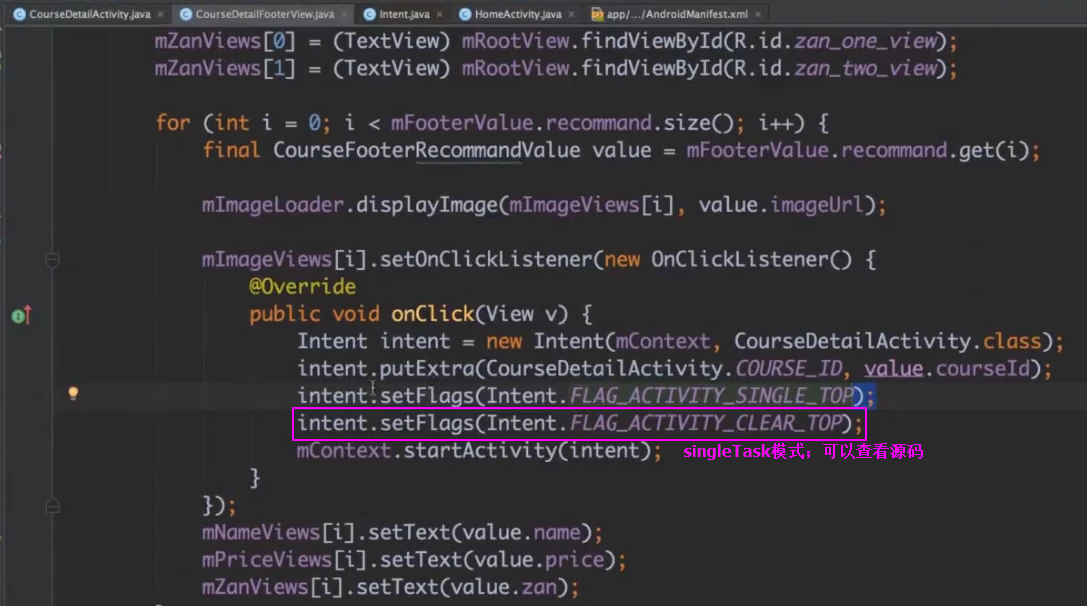
Task: Collapse the setOnClickListener code block fold marker
Action: 52,261
